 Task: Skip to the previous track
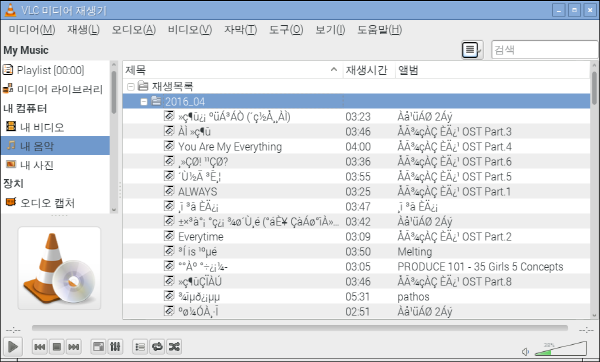pos(39,347)
